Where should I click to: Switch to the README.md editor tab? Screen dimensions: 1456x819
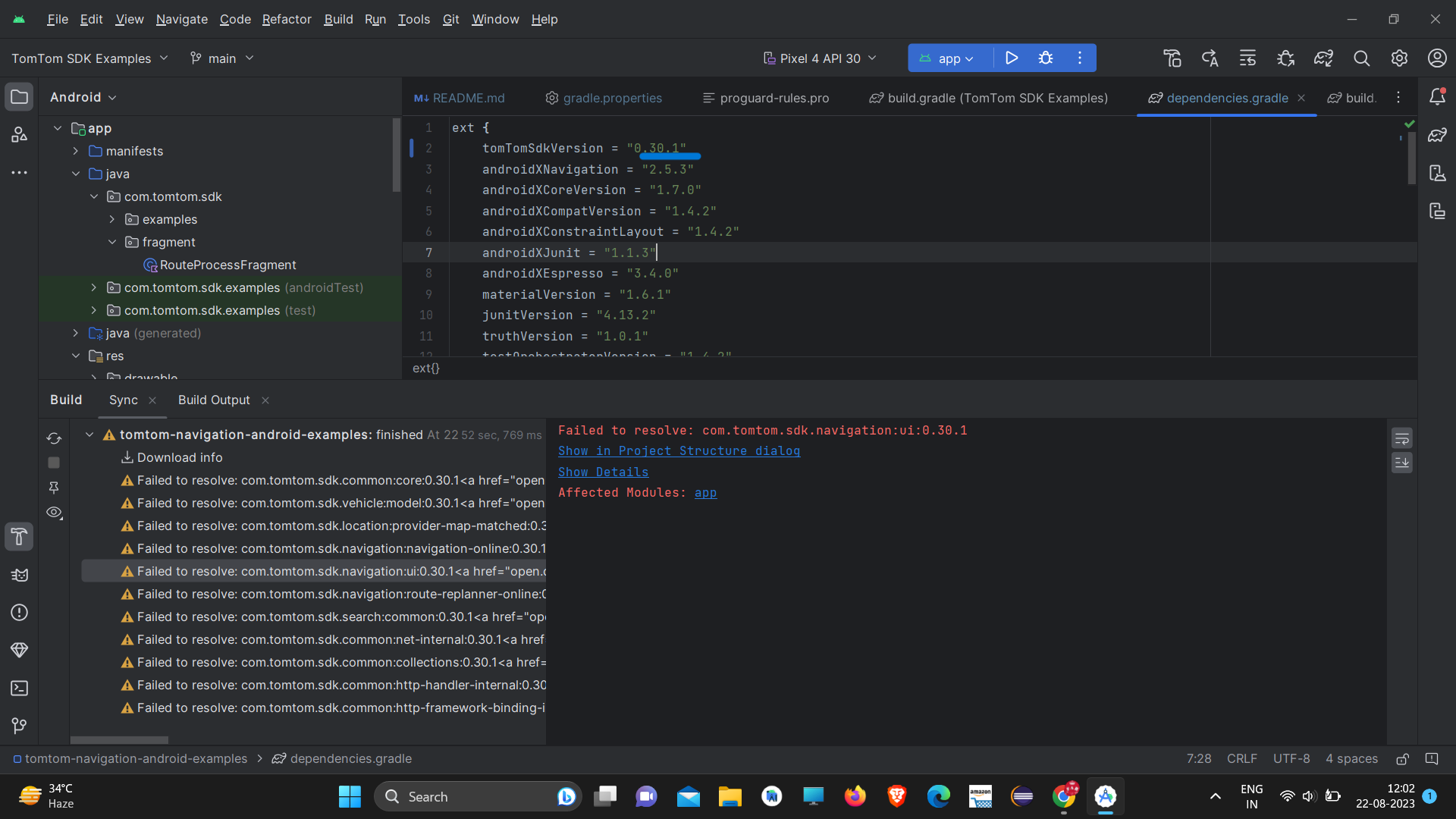pos(459,98)
